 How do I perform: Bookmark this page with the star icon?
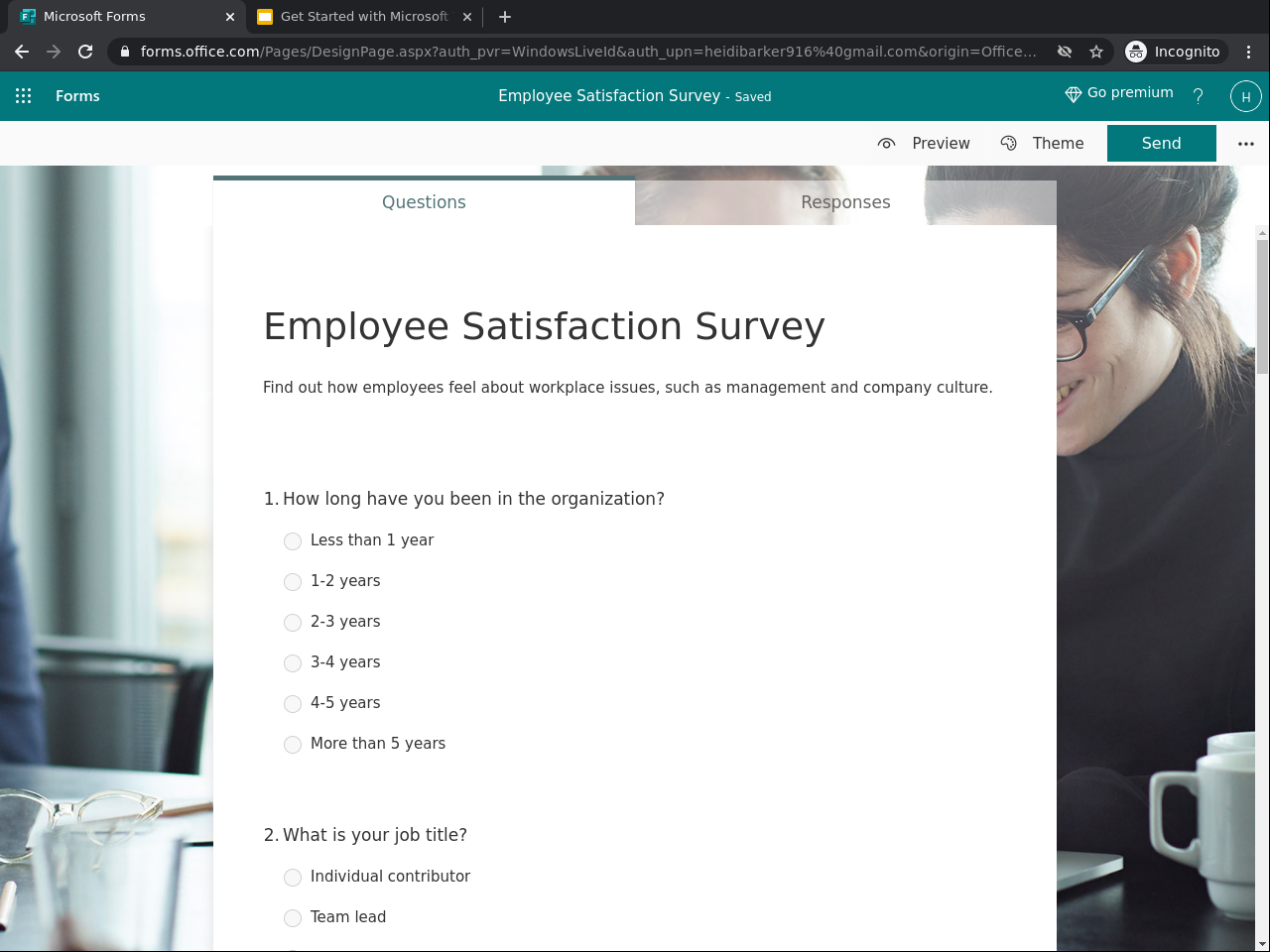pos(1096,52)
